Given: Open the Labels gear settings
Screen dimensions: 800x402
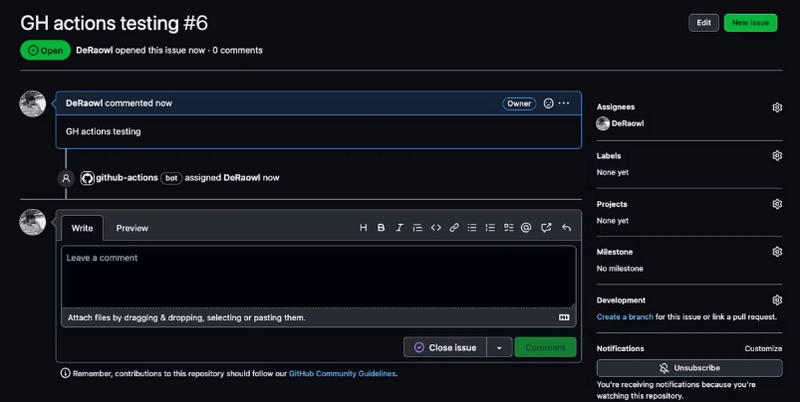Looking at the screenshot, I should tap(777, 156).
